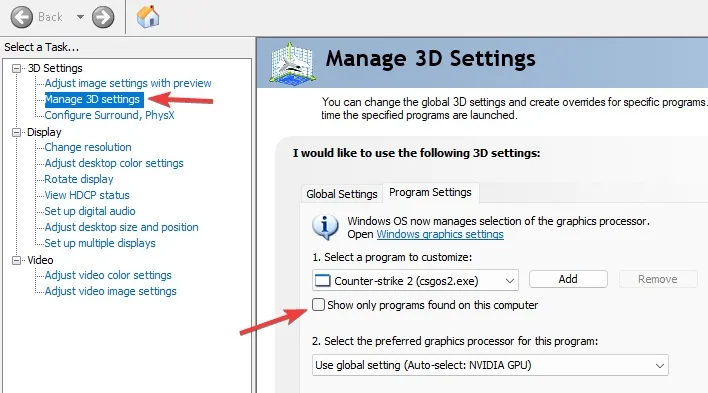
Task: Click the Display category label
Action: click(44, 132)
